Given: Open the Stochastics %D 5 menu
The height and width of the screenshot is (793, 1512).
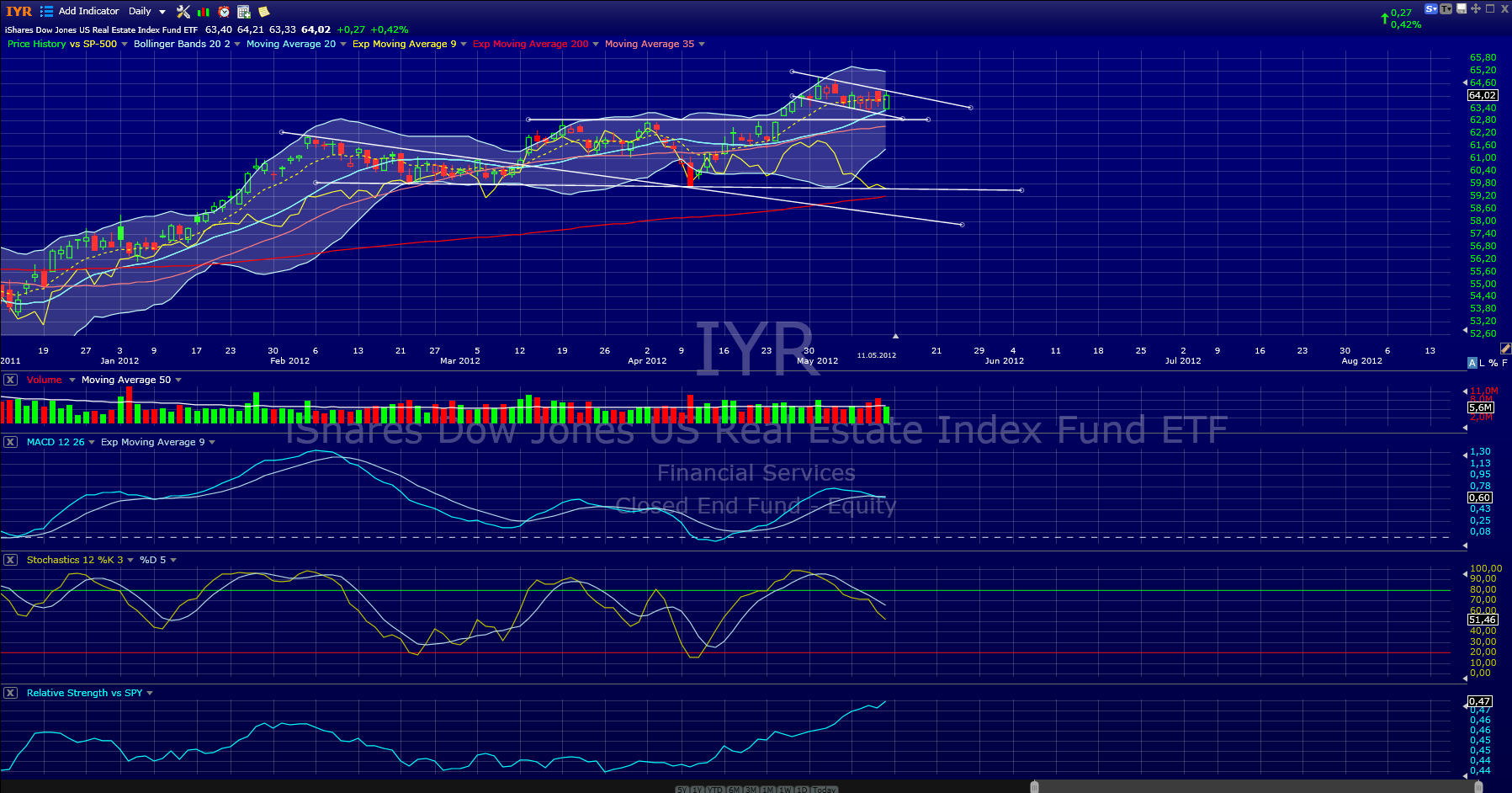Looking at the screenshot, I should coord(173,560).
